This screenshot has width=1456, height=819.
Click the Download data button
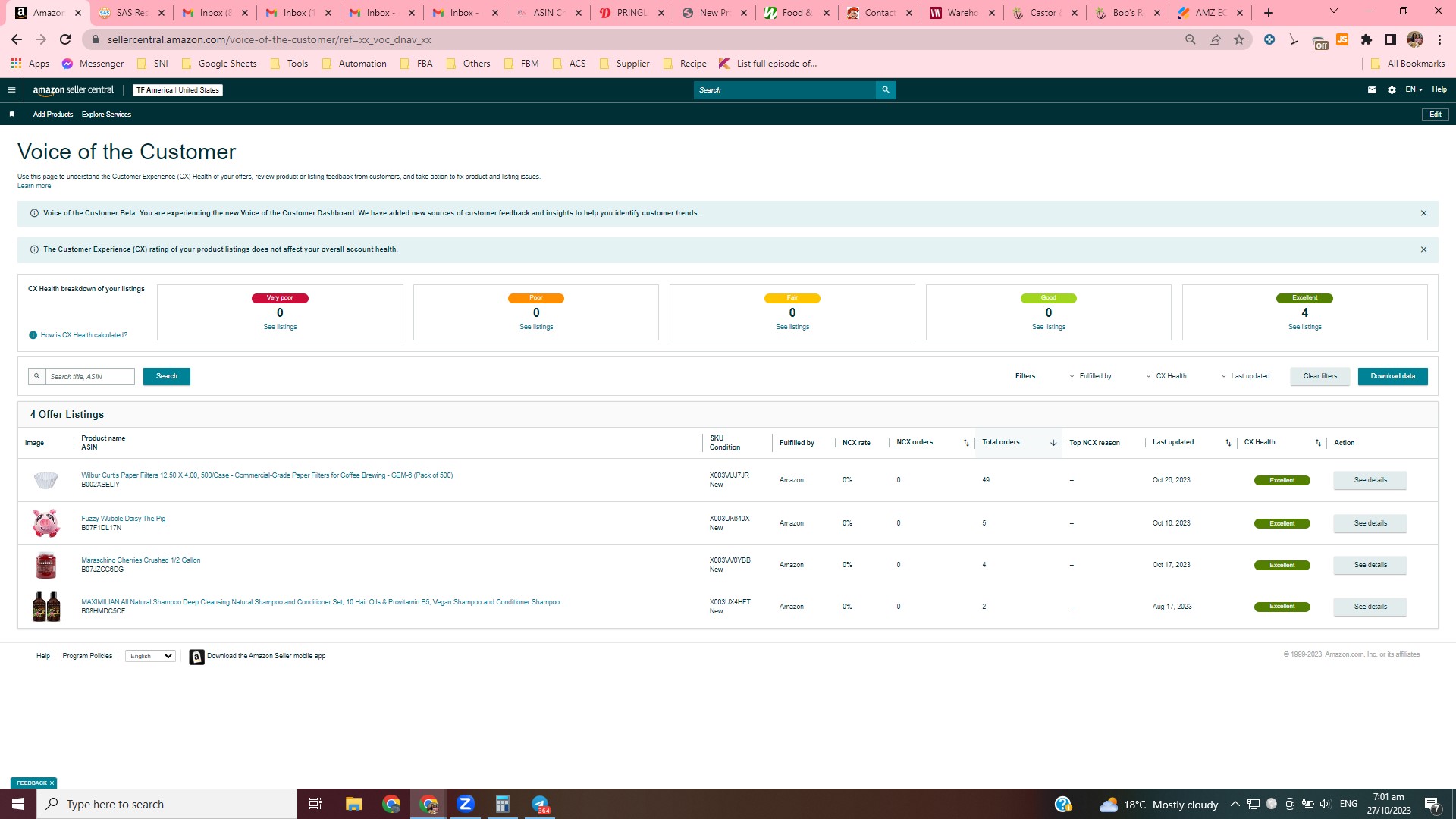pyautogui.click(x=1392, y=377)
